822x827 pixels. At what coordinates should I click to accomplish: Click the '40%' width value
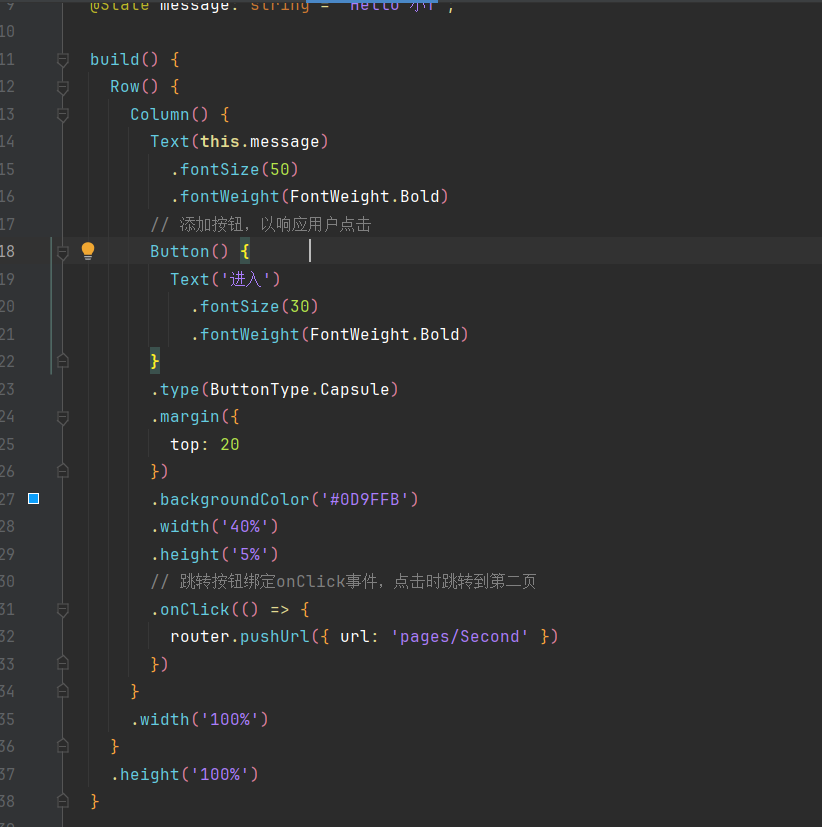pos(244,526)
